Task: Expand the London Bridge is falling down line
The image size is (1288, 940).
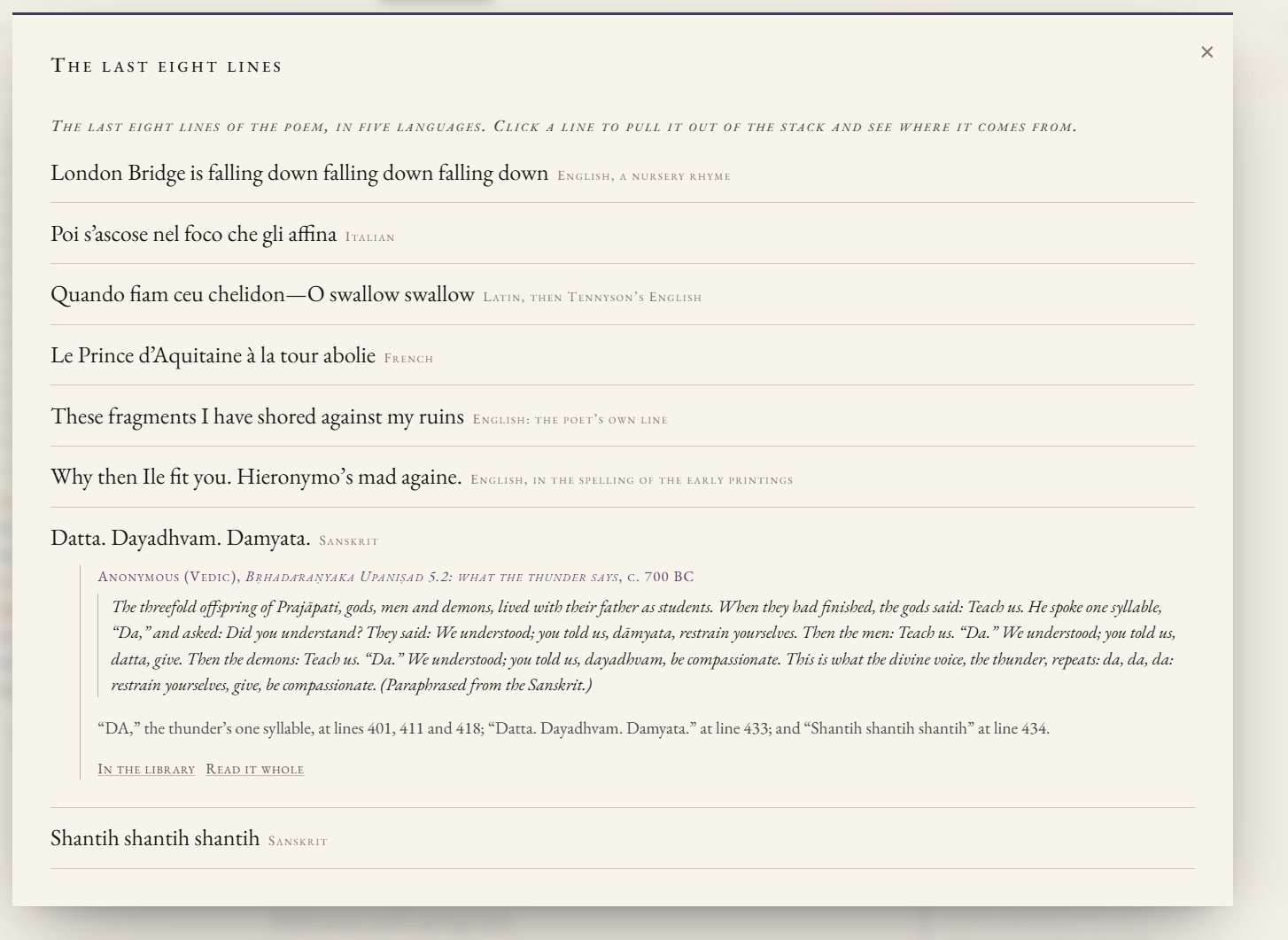Action: pyautogui.click(x=622, y=173)
